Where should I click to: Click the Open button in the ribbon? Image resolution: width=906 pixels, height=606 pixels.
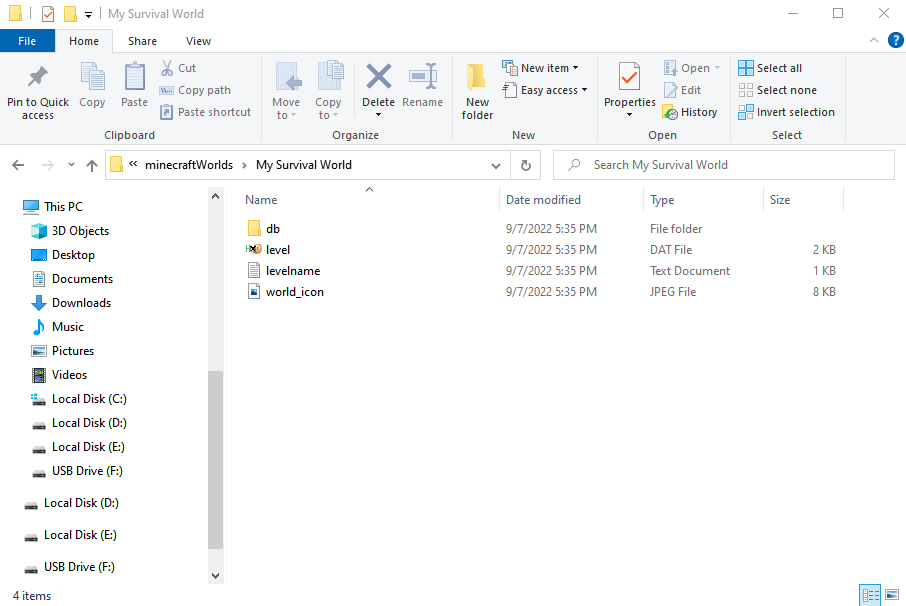click(692, 68)
